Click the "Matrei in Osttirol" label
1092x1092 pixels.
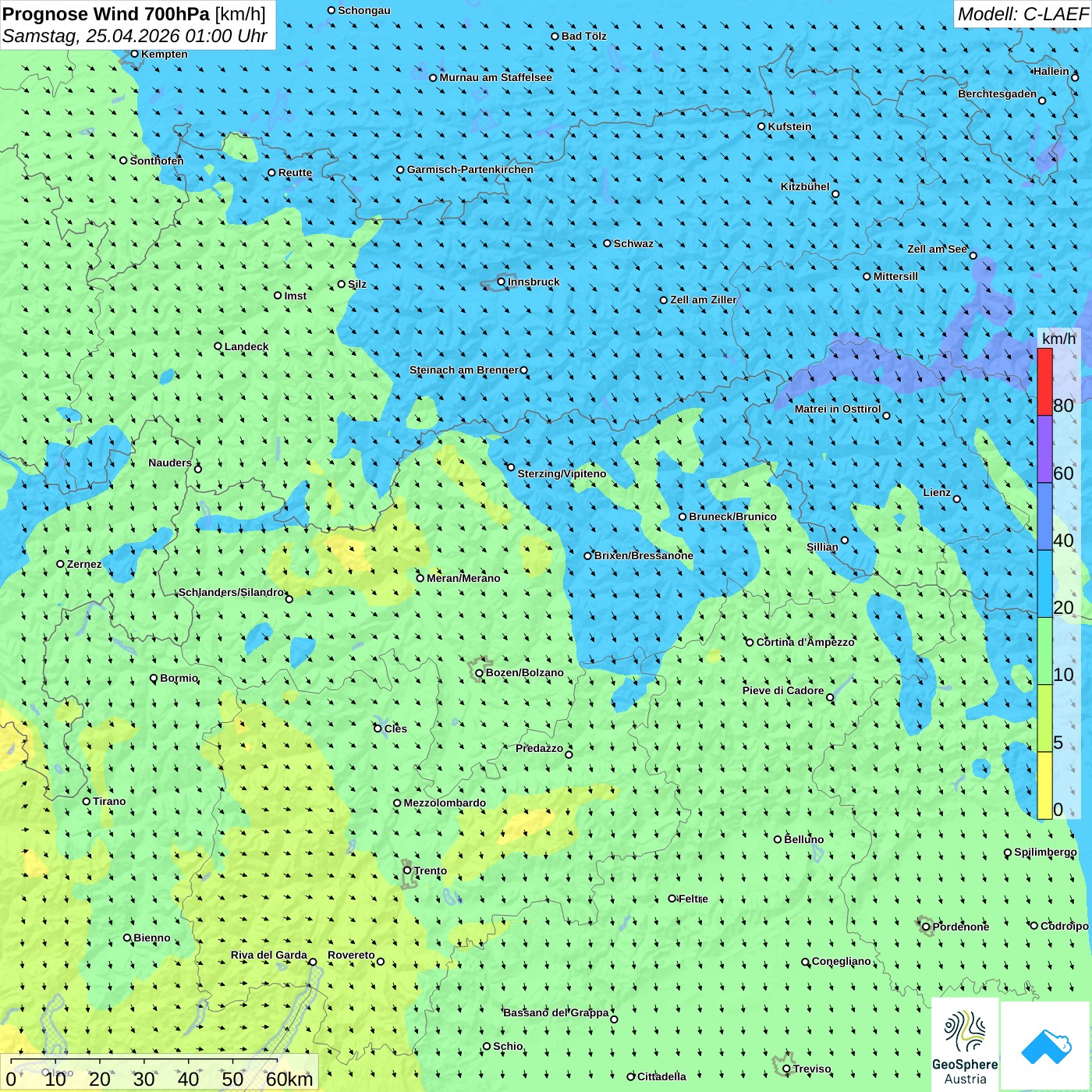(x=838, y=409)
